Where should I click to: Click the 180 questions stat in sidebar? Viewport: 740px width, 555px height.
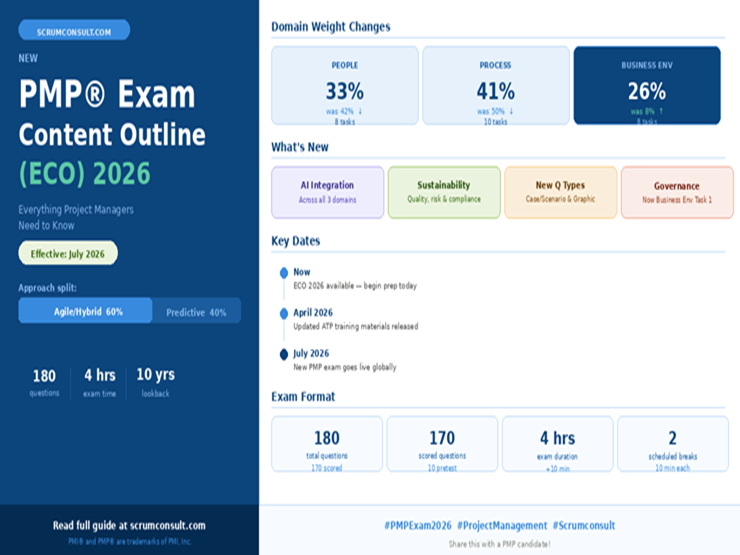44,382
